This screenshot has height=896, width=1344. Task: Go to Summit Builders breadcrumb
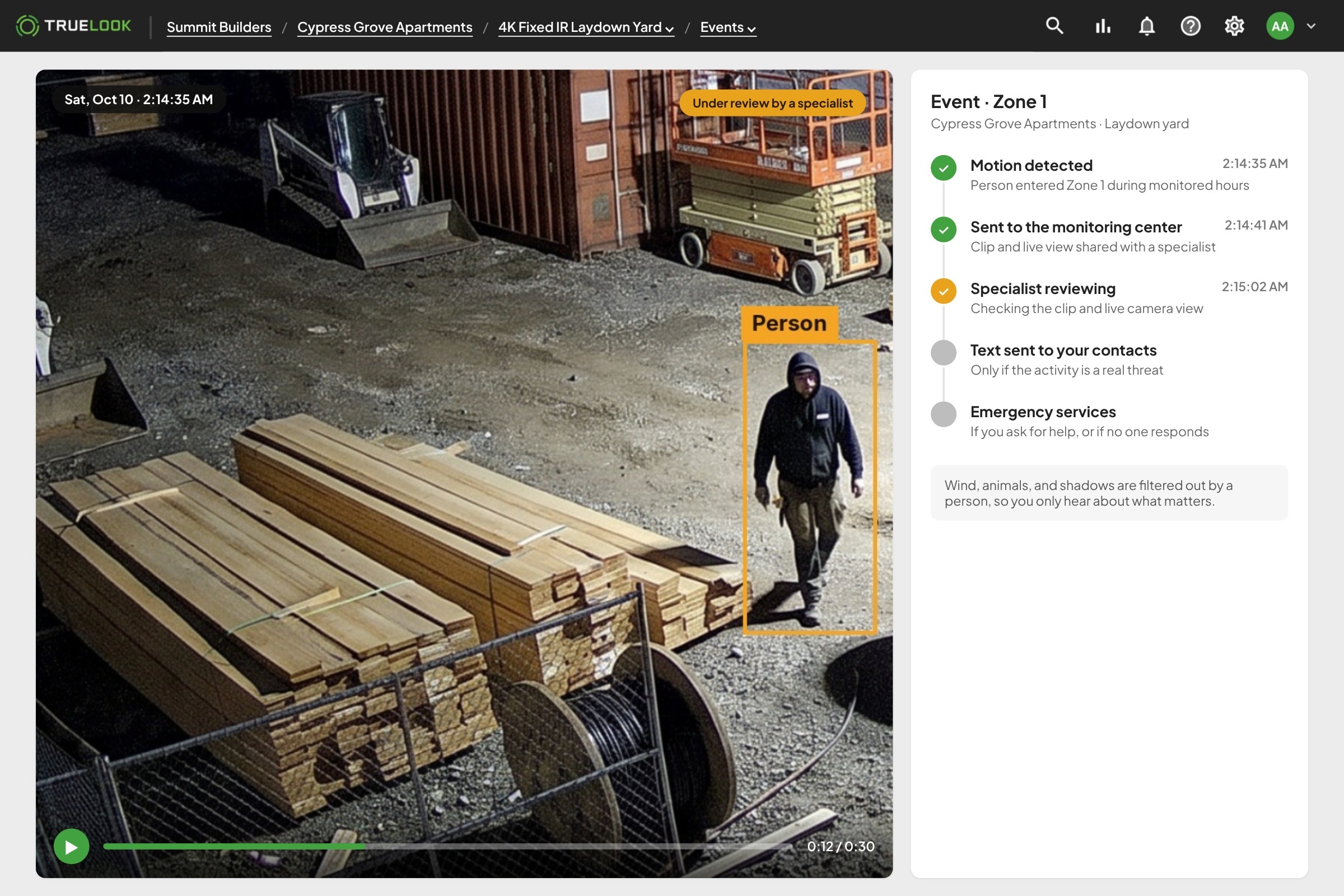219,27
